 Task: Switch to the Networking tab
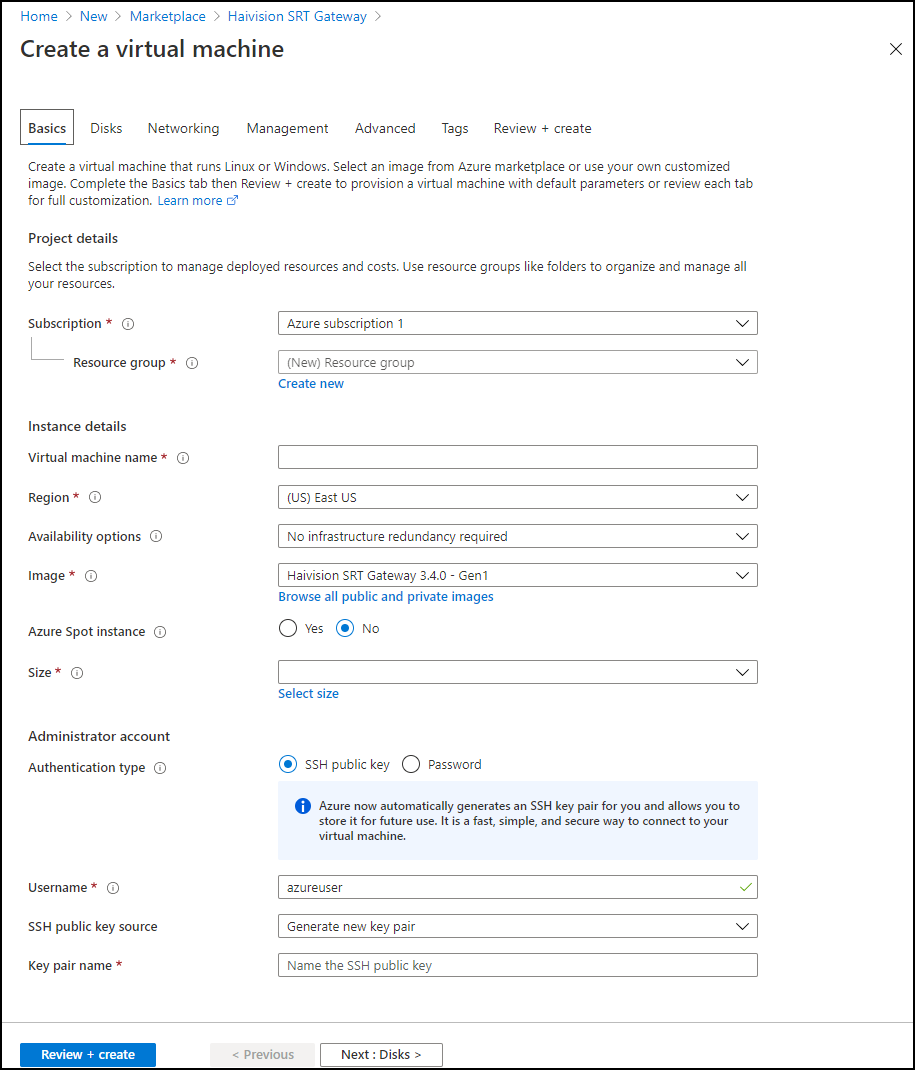183,128
